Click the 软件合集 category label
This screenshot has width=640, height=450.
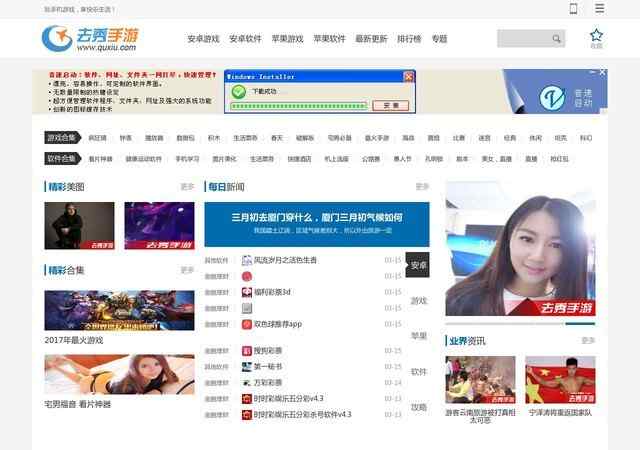click(x=62, y=158)
